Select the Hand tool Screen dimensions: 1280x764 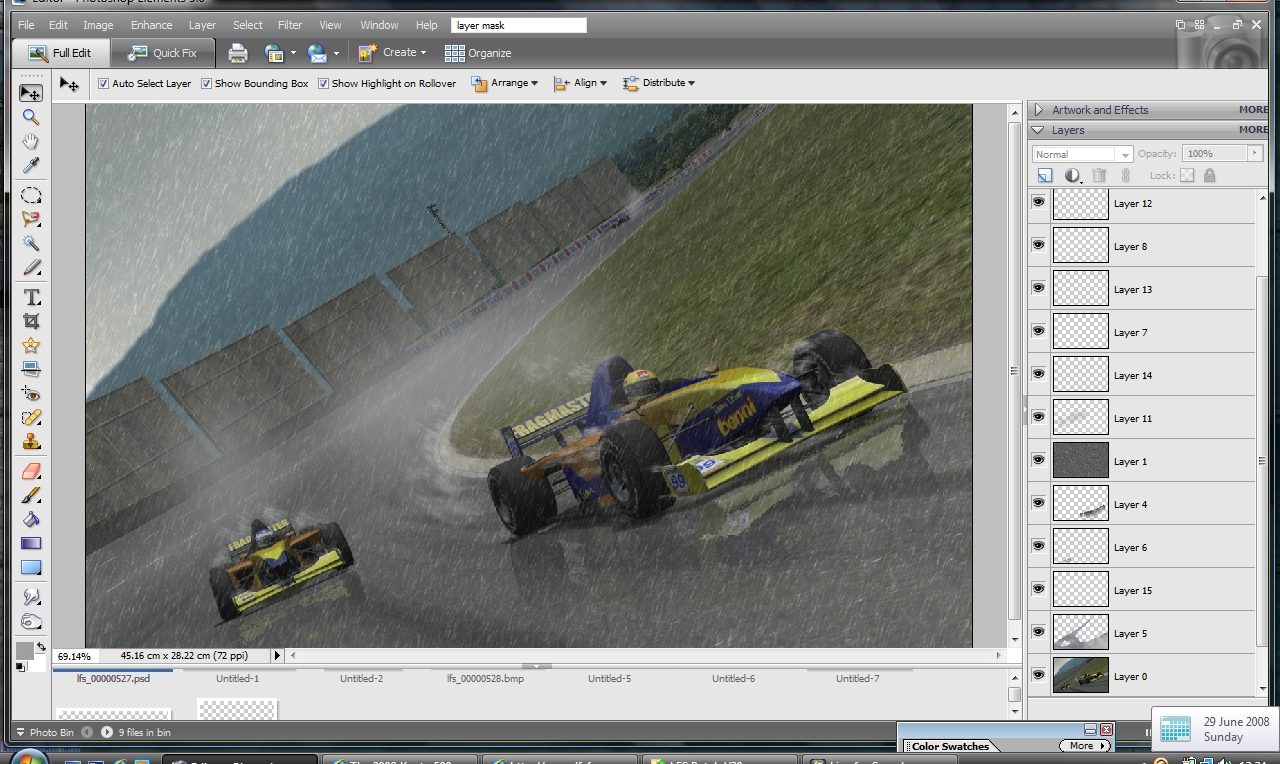[31, 141]
